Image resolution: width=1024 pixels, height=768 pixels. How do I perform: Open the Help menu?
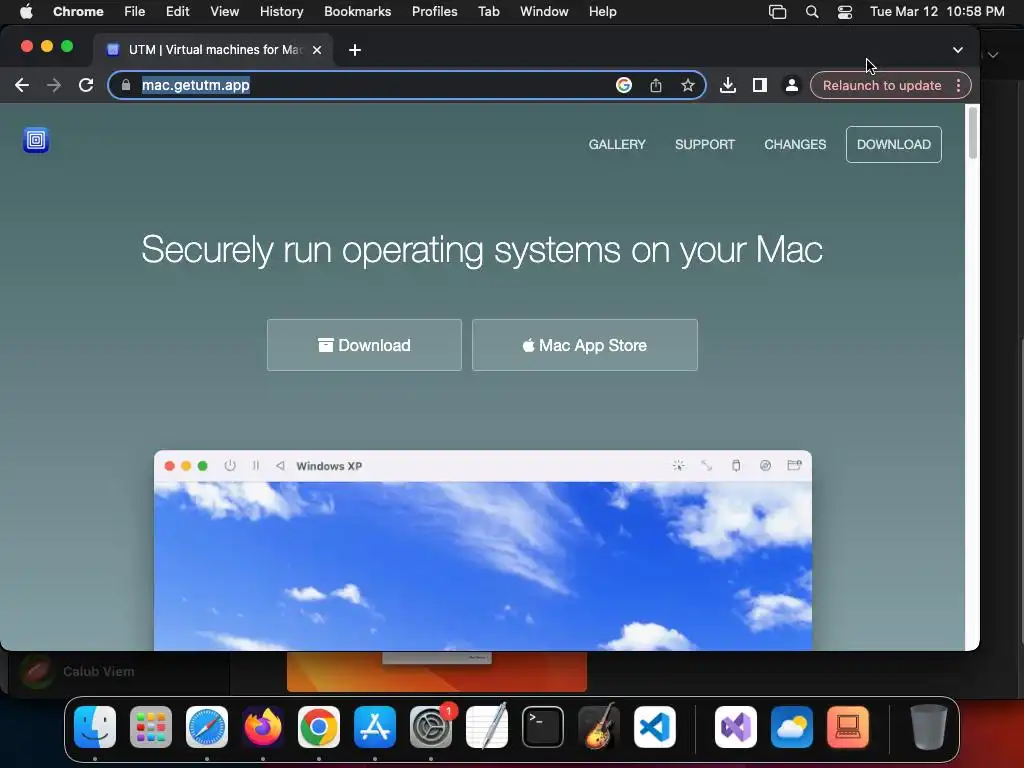(x=602, y=12)
